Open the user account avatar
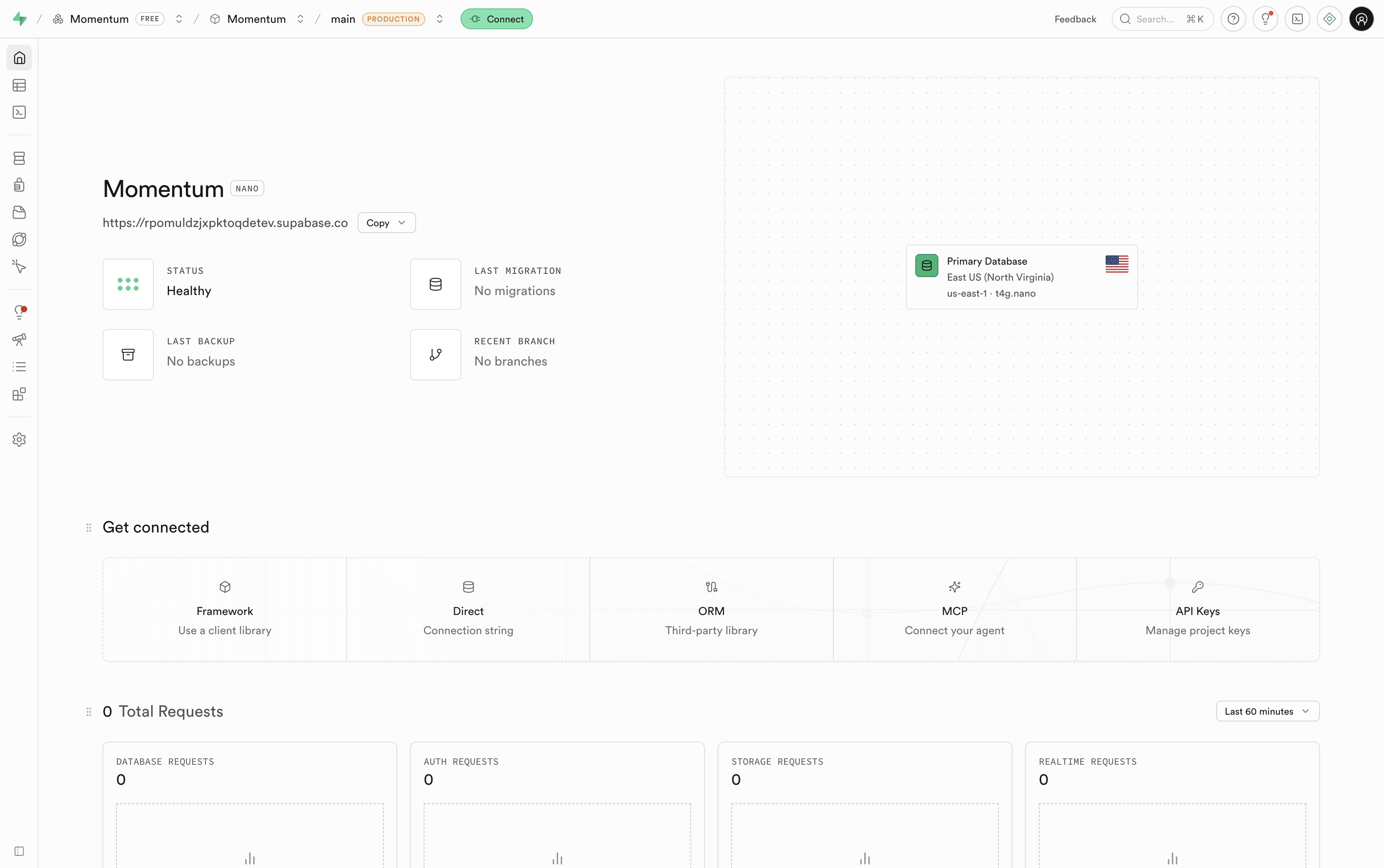Viewport: 1384px width, 868px height. pyautogui.click(x=1362, y=19)
